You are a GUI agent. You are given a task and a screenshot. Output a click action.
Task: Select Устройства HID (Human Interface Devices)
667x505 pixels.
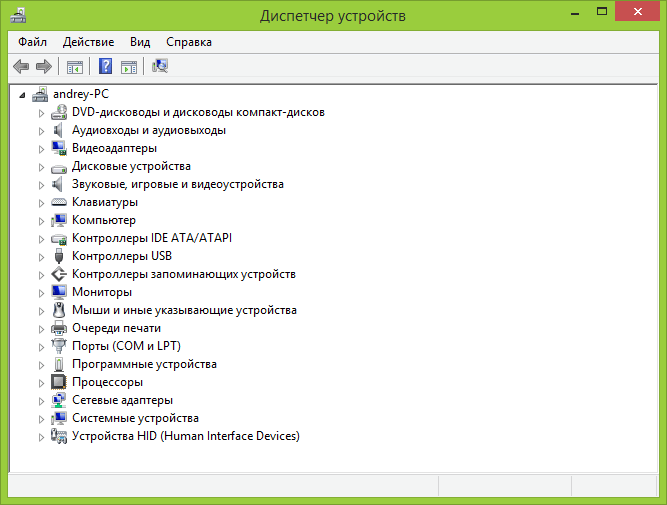185,436
